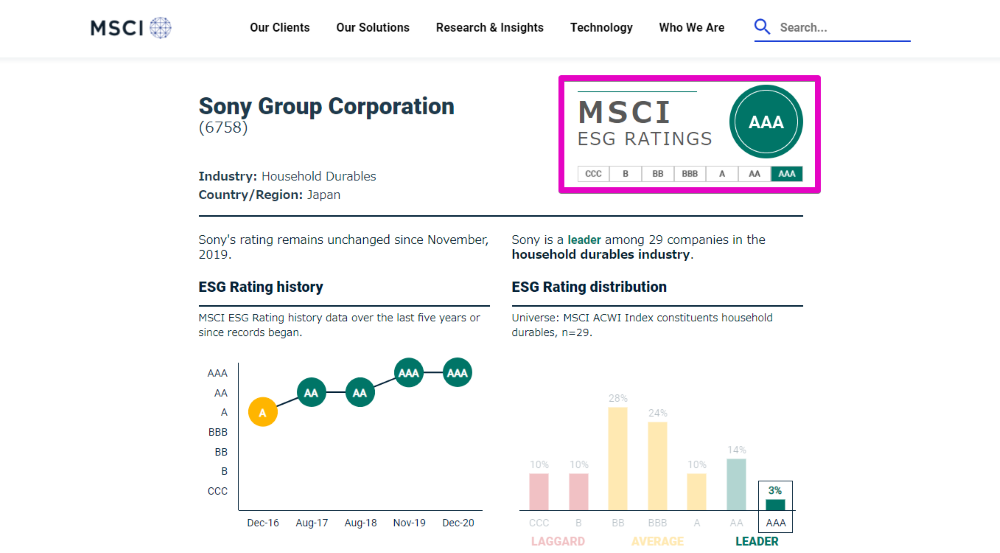Click 'household durables industry' bold text
Screen dimensions: 1000x553
pos(600,254)
